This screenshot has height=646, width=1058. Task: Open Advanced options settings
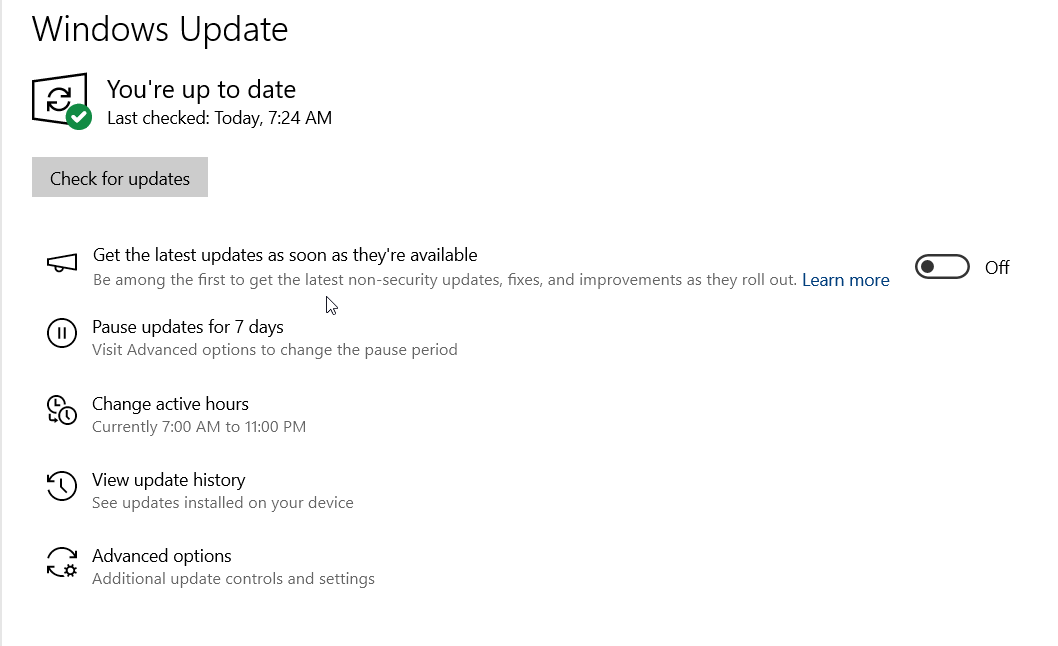pyautogui.click(x=162, y=556)
